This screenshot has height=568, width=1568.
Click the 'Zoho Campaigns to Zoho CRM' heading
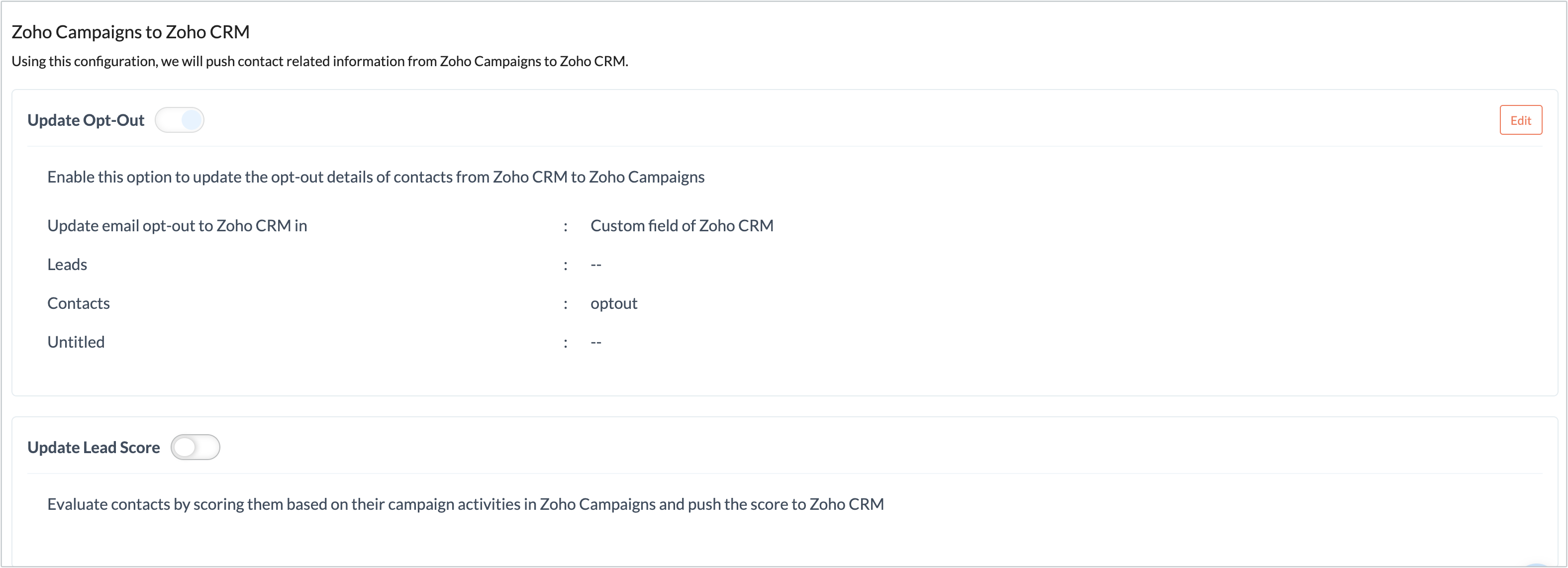pos(130,31)
